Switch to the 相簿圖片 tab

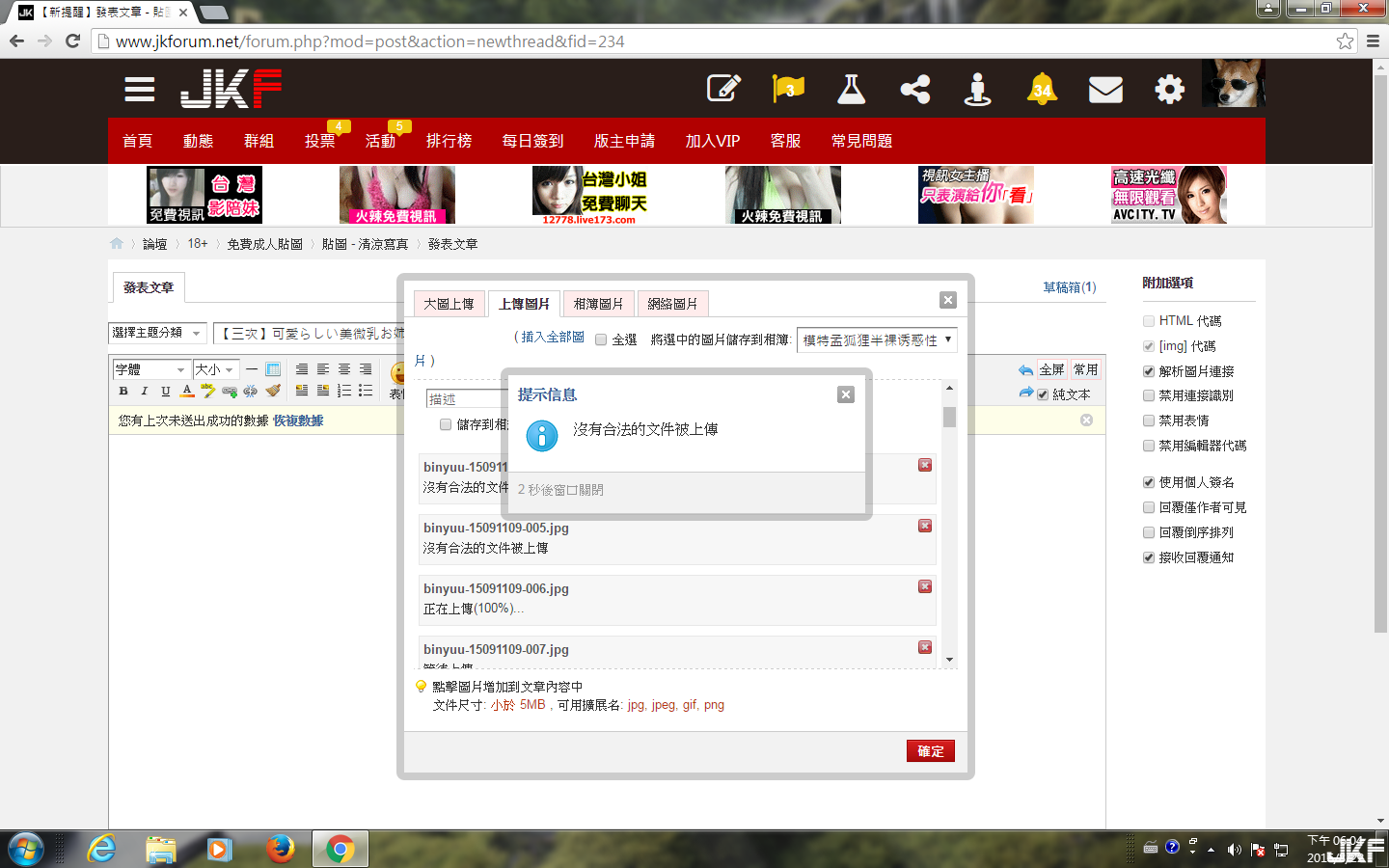598,304
